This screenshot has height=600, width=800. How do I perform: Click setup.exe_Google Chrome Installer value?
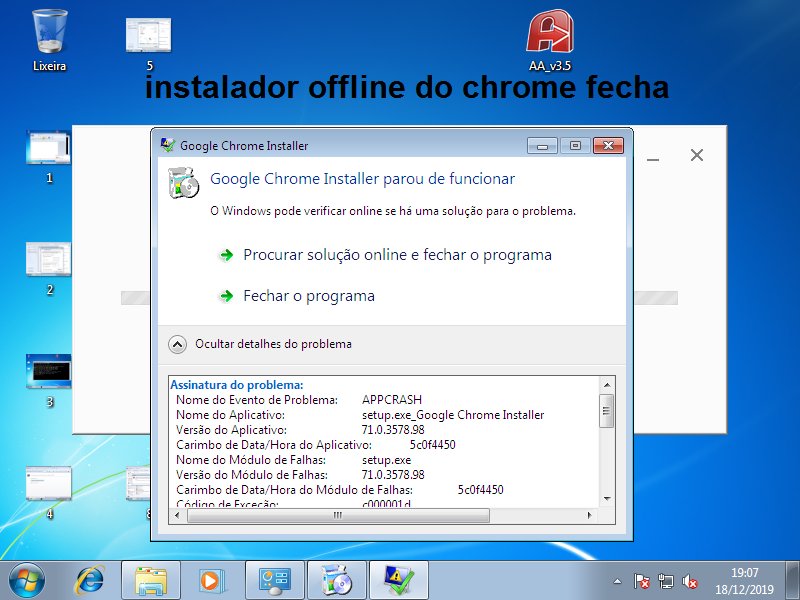[453, 415]
